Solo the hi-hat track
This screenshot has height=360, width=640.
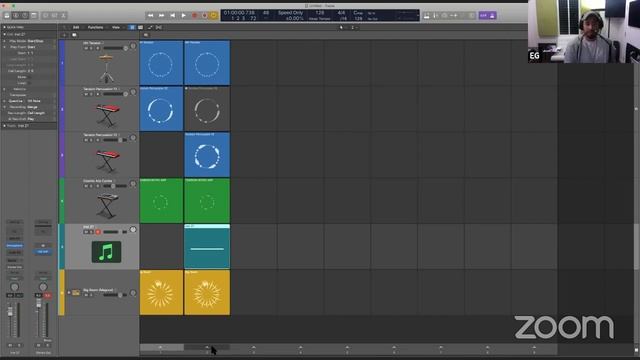click(91, 48)
